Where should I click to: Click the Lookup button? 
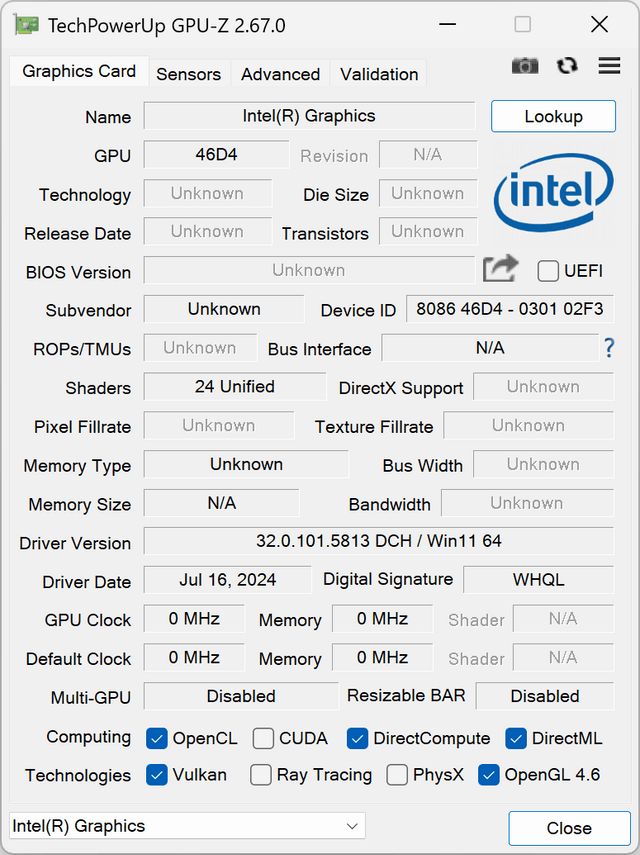553,116
